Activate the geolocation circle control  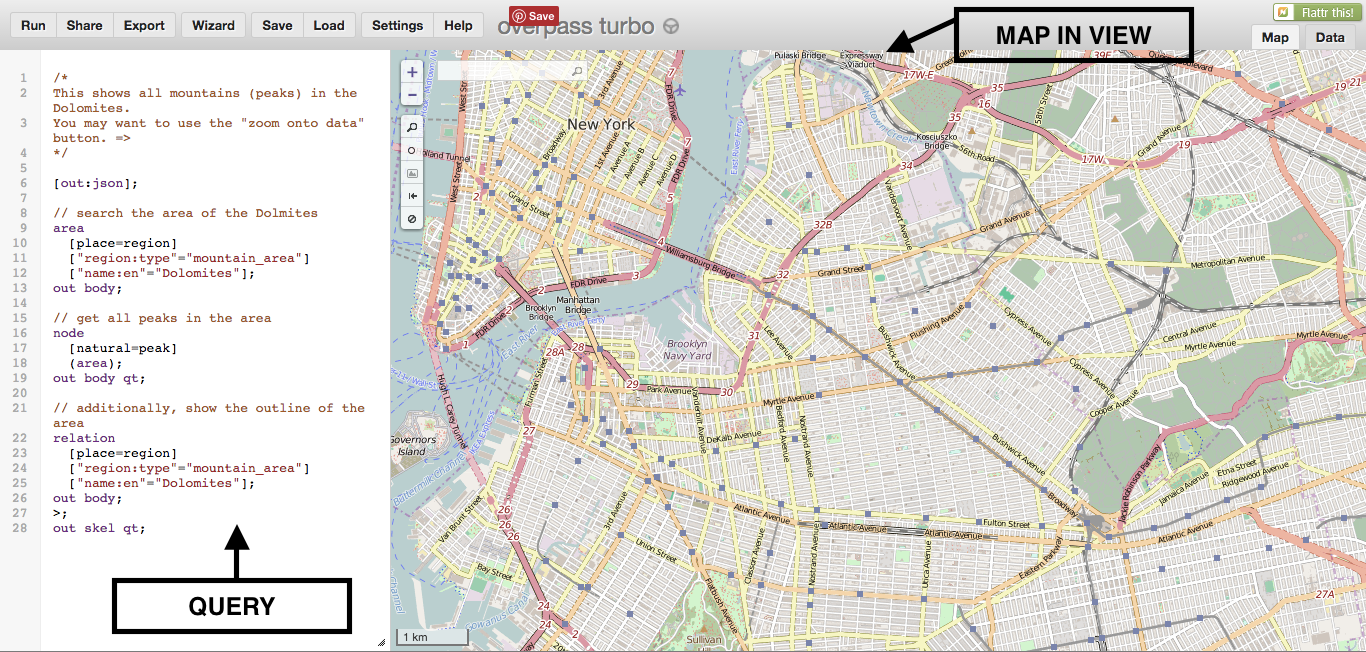coord(411,149)
